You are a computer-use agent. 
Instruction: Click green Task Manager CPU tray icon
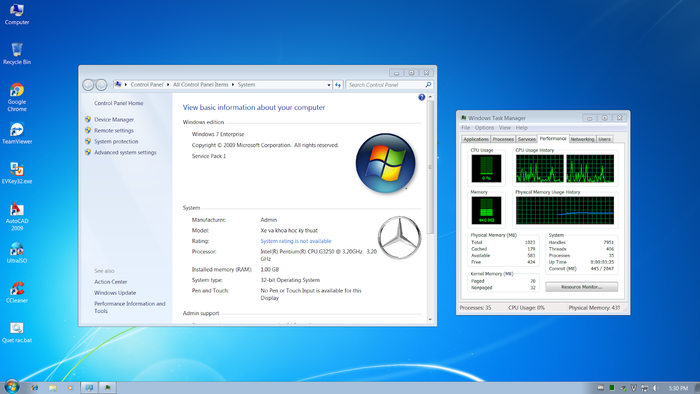tap(612, 388)
